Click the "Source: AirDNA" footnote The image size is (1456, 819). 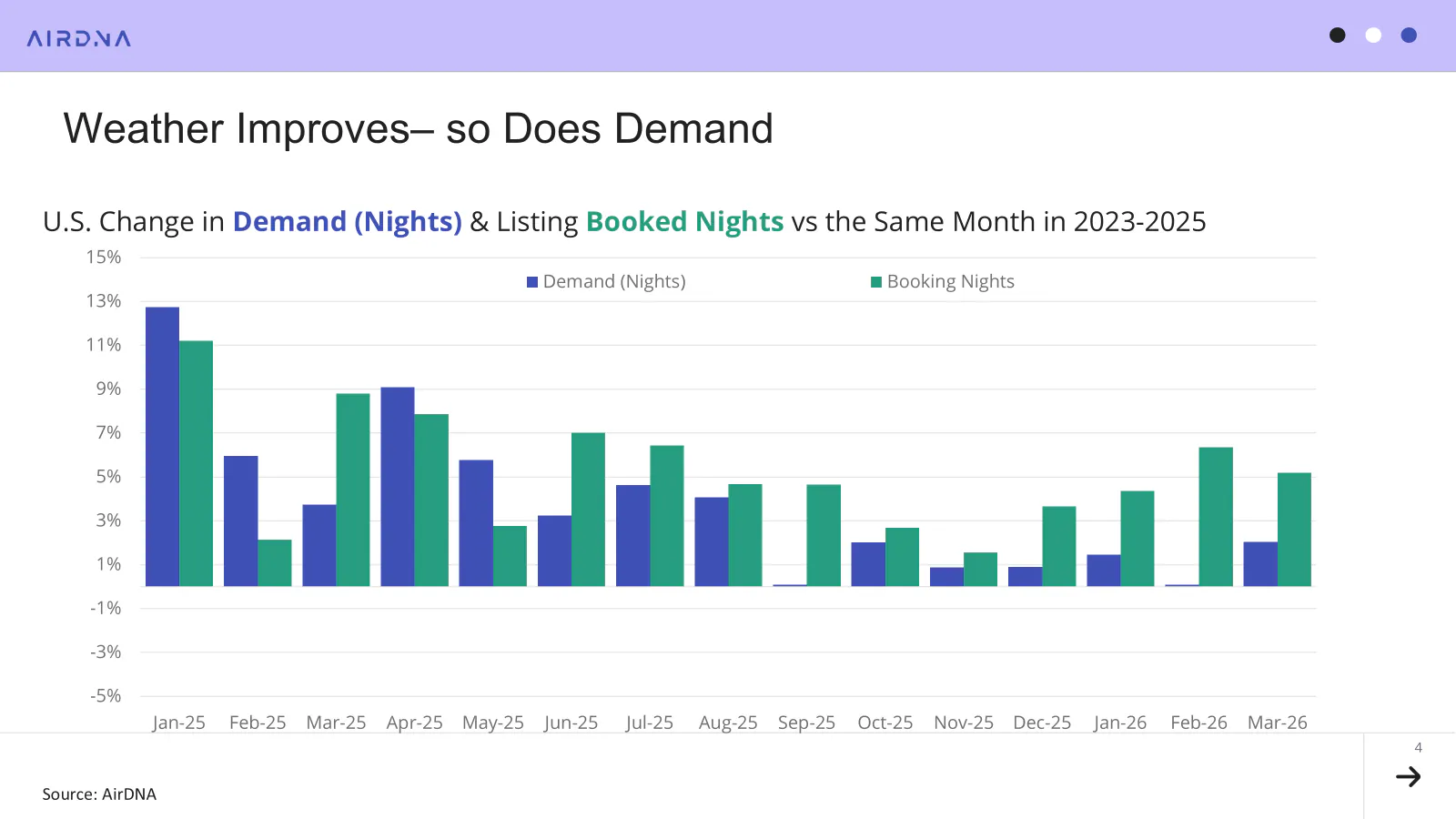tap(99, 794)
